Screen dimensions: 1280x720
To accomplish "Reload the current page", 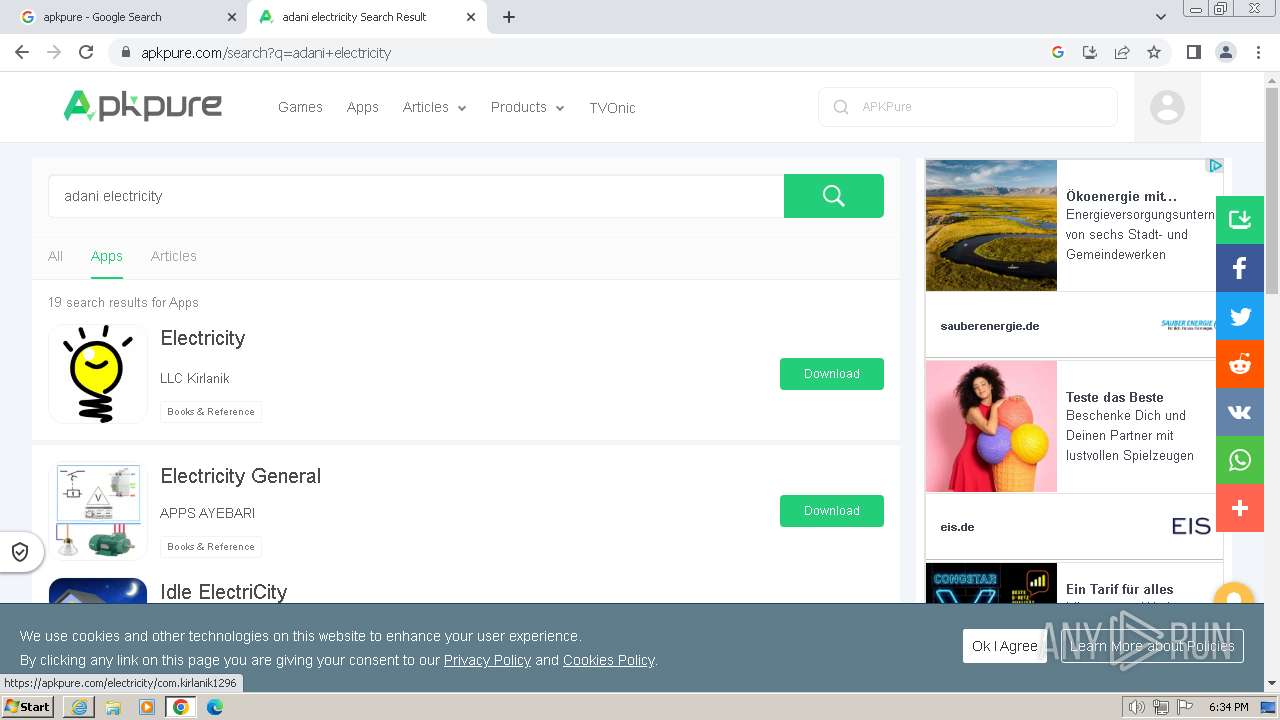I will (86, 52).
